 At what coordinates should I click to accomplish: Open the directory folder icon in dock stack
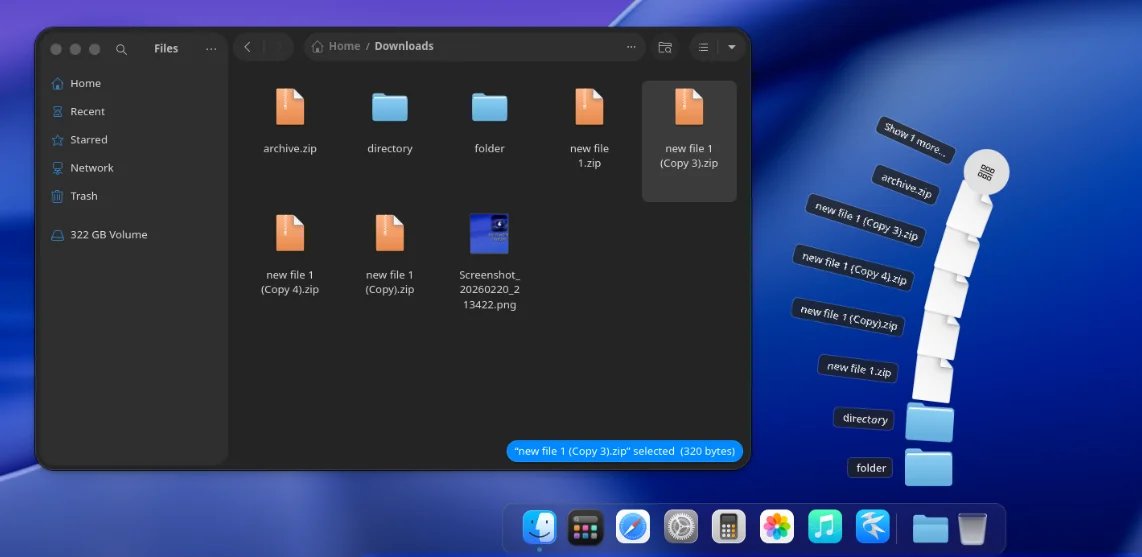pos(930,422)
